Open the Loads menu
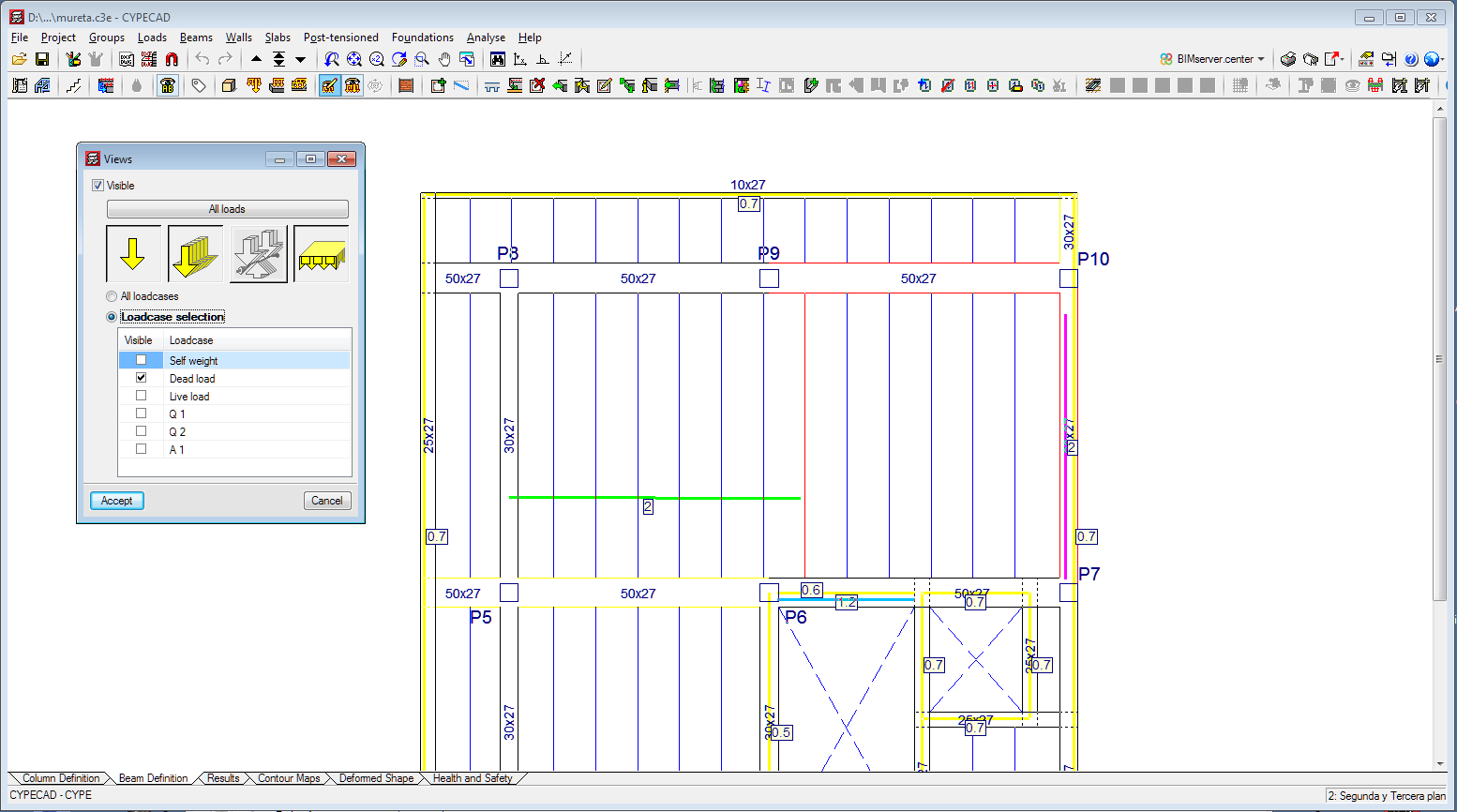This screenshot has height=812, width=1457. tap(152, 38)
